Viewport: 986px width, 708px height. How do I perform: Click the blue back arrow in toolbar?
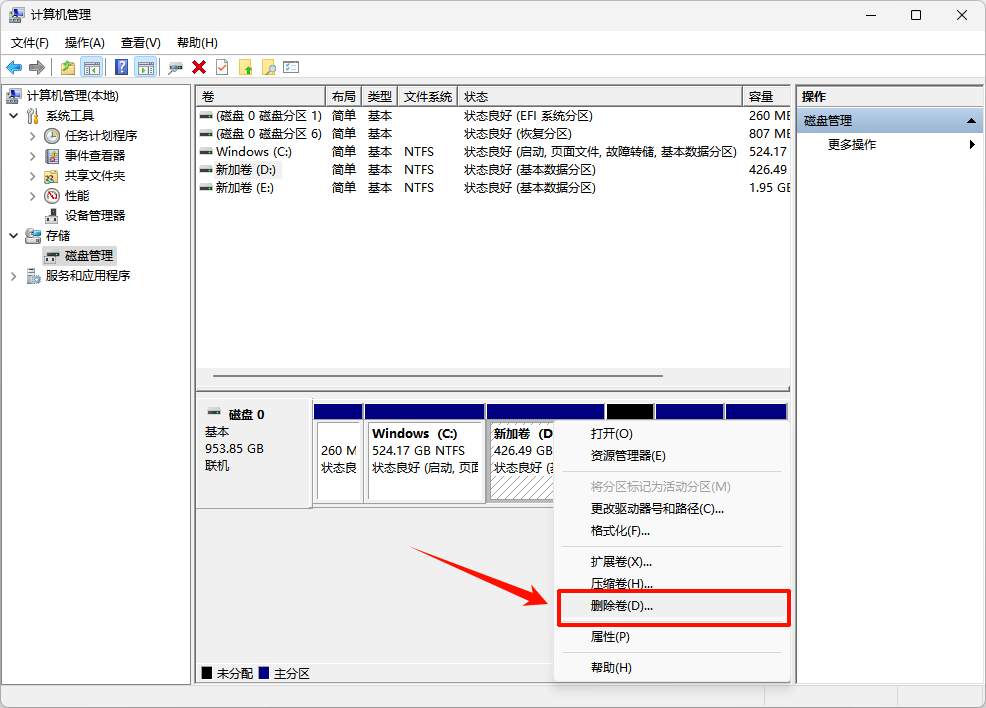14,67
